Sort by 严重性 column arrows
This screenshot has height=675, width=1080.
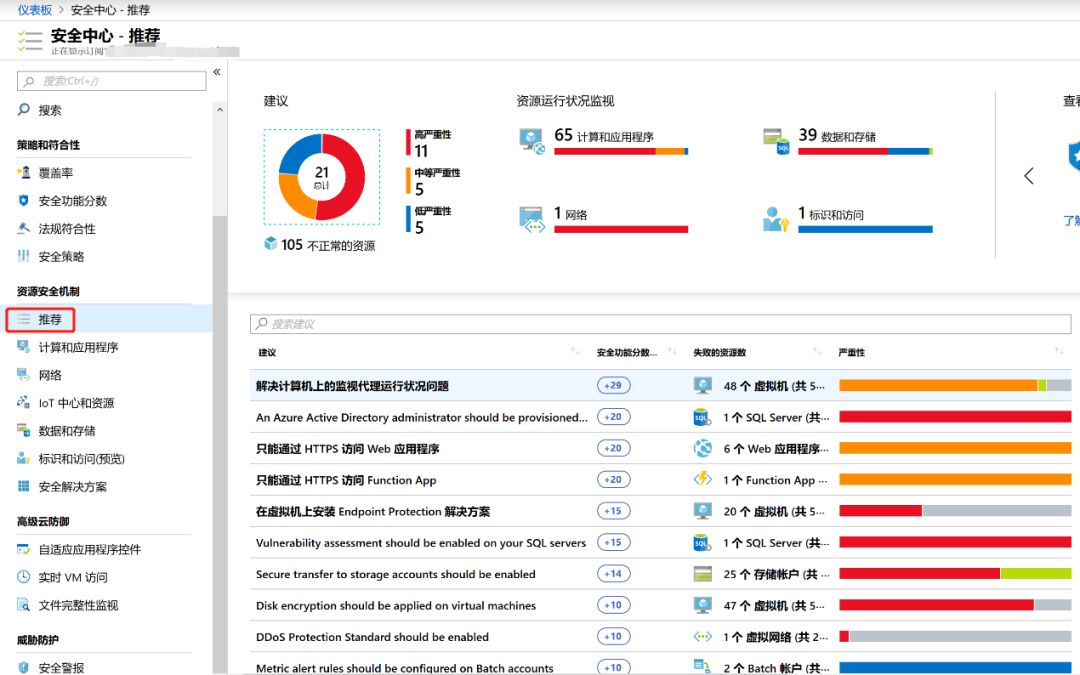tap(1059, 352)
